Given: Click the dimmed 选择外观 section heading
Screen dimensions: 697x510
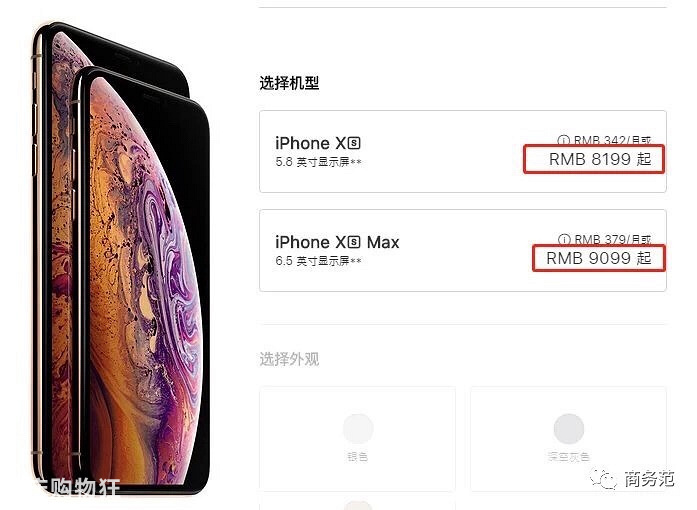Looking at the screenshot, I should 289,359.
